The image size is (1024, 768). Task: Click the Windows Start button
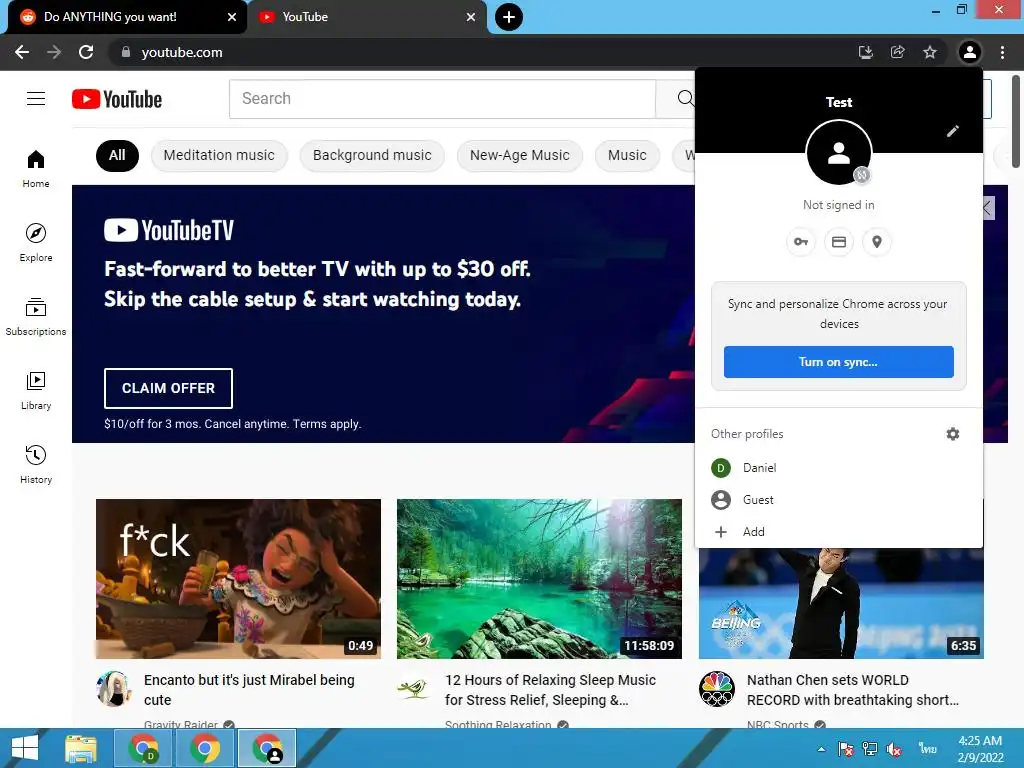[25, 748]
